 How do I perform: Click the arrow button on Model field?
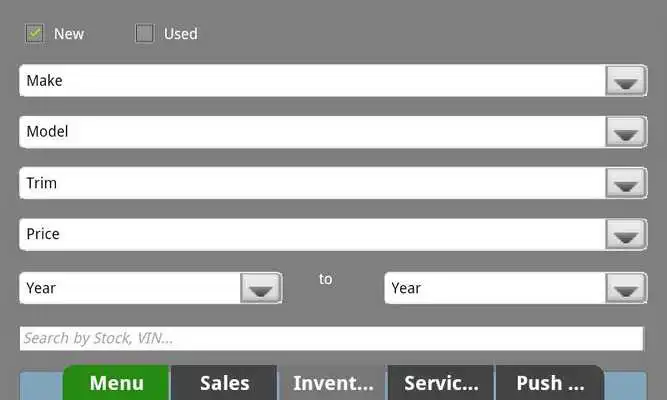point(625,132)
